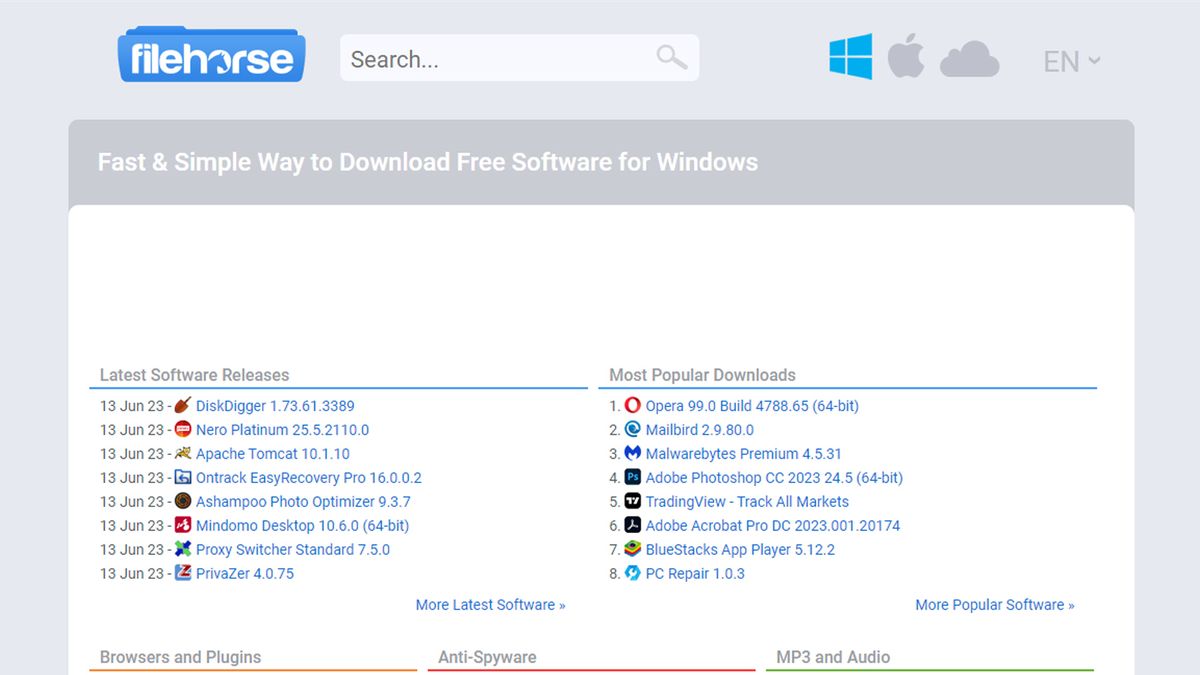Click the Opera browser icon
The width and height of the screenshot is (1200, 675).
point(630,406)
